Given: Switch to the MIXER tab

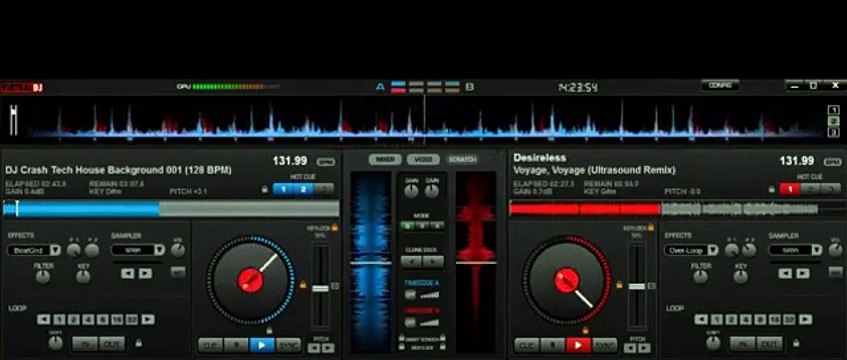Looking at the screenshot, I should click(x=385, y=159).
